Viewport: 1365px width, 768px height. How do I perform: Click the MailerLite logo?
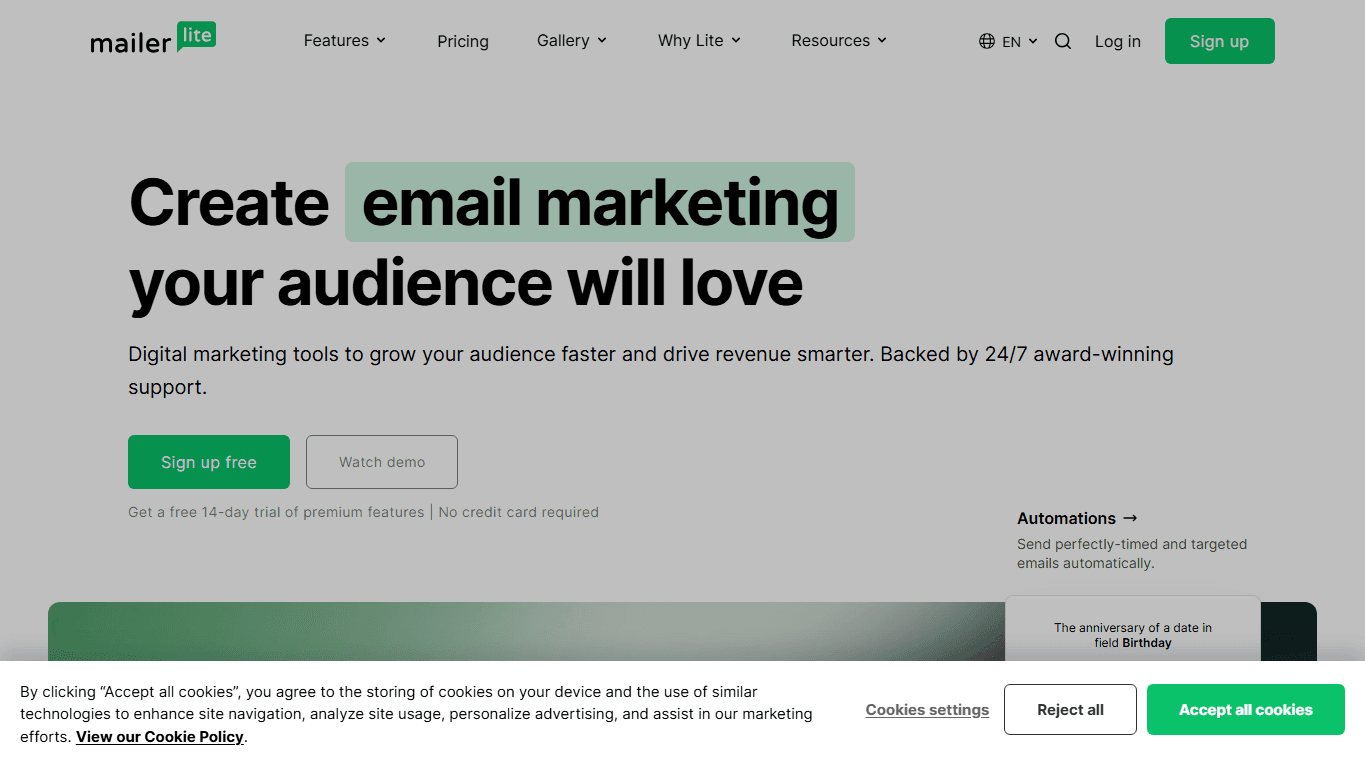(153, 39)
